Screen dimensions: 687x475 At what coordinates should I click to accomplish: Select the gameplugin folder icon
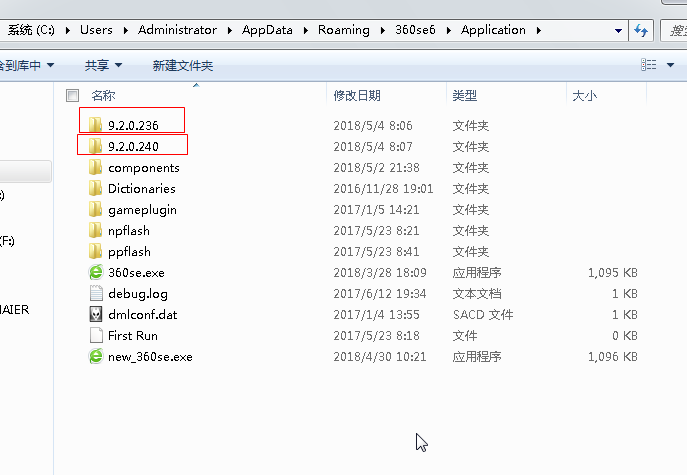point(95,209)
